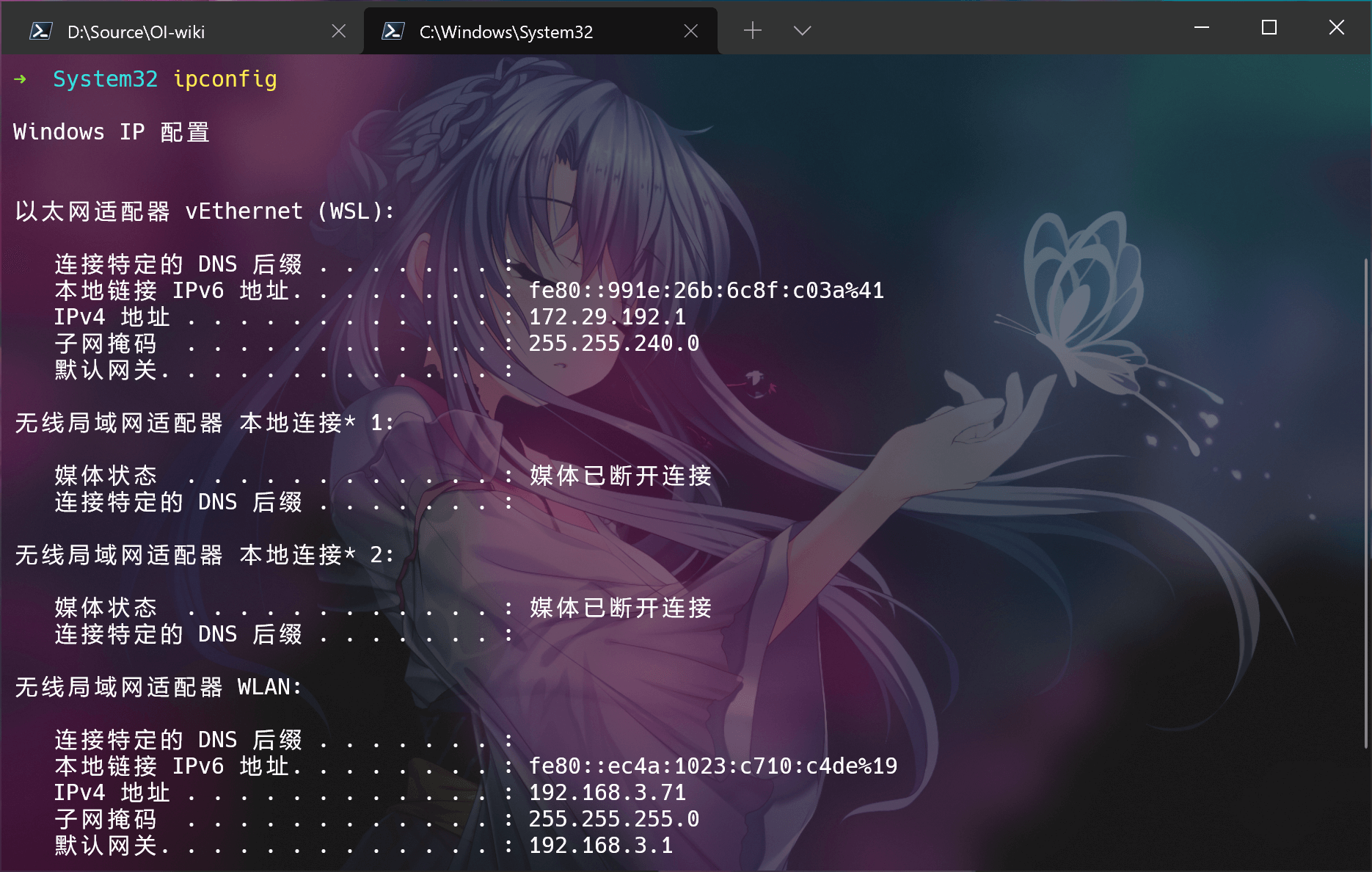Click the IPv4 address 192.168.3.71
1372x872 pixels.
click(607, 793)
